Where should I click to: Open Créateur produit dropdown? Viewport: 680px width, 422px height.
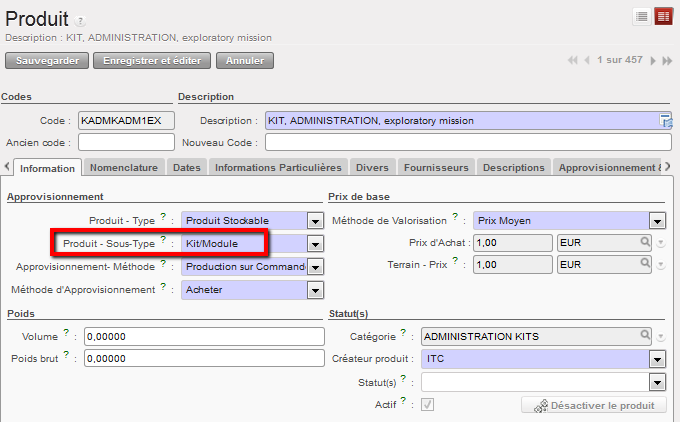click(657, 359)
